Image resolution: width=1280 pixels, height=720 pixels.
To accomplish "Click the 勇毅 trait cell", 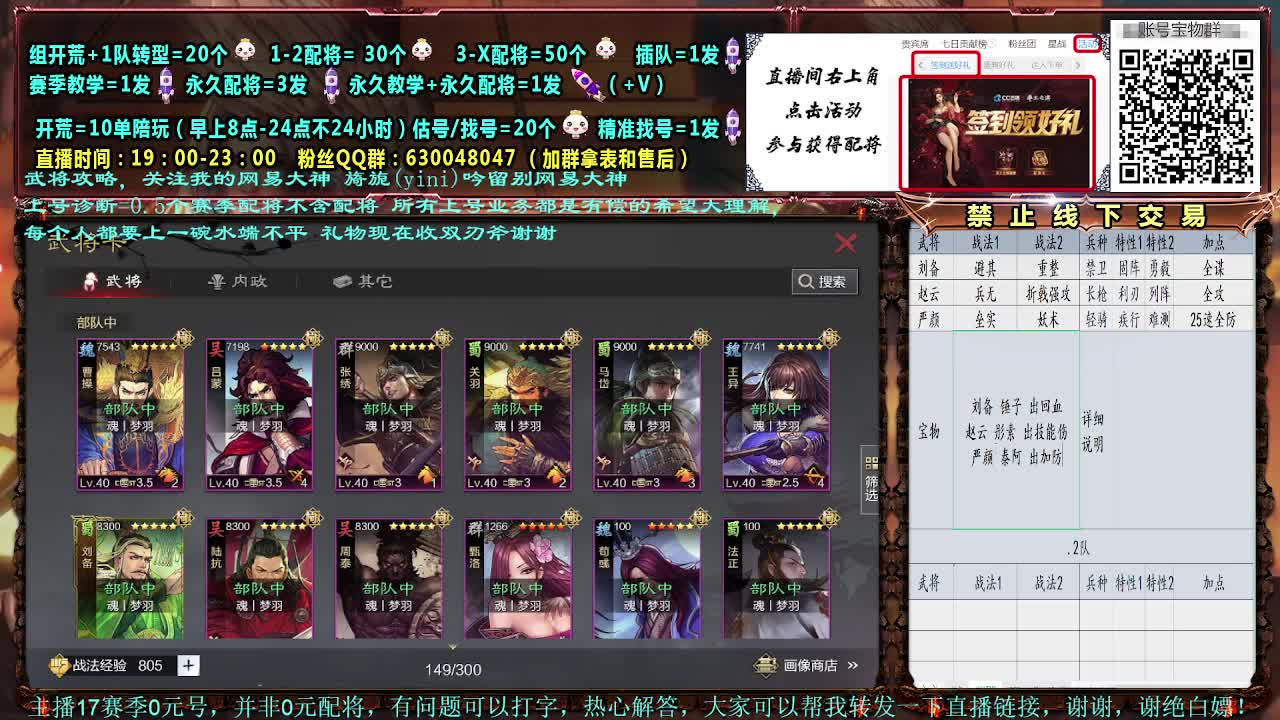I will (x=1160, y=269).
